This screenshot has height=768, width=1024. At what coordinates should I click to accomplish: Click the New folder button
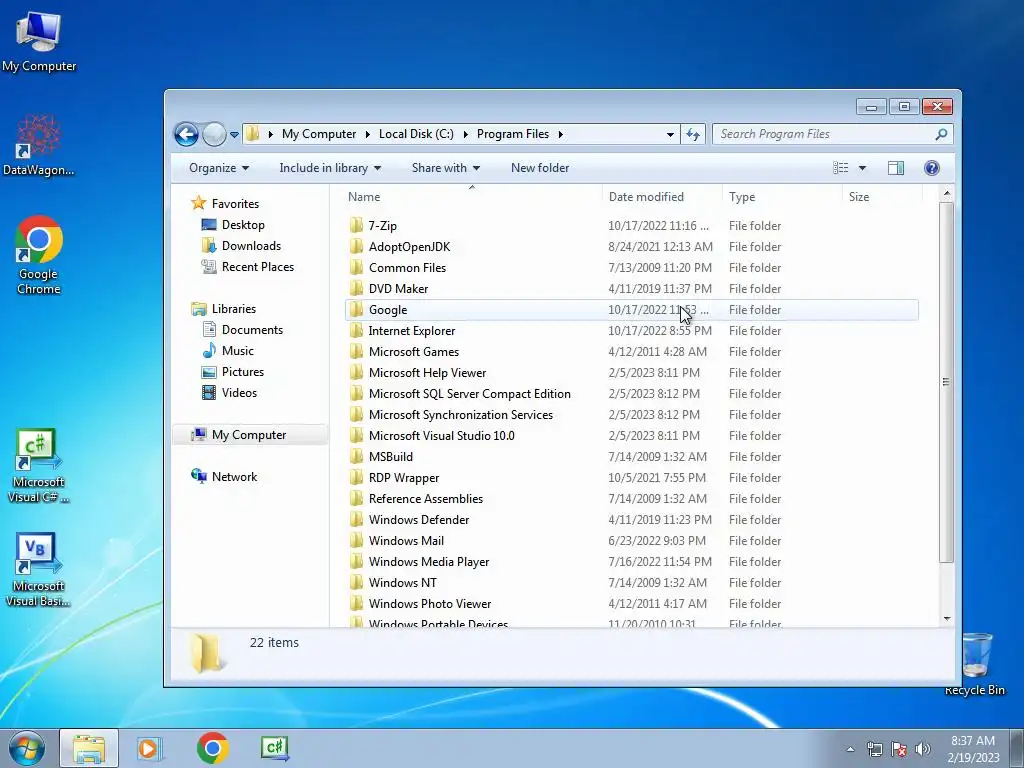(x=540, y=168)
